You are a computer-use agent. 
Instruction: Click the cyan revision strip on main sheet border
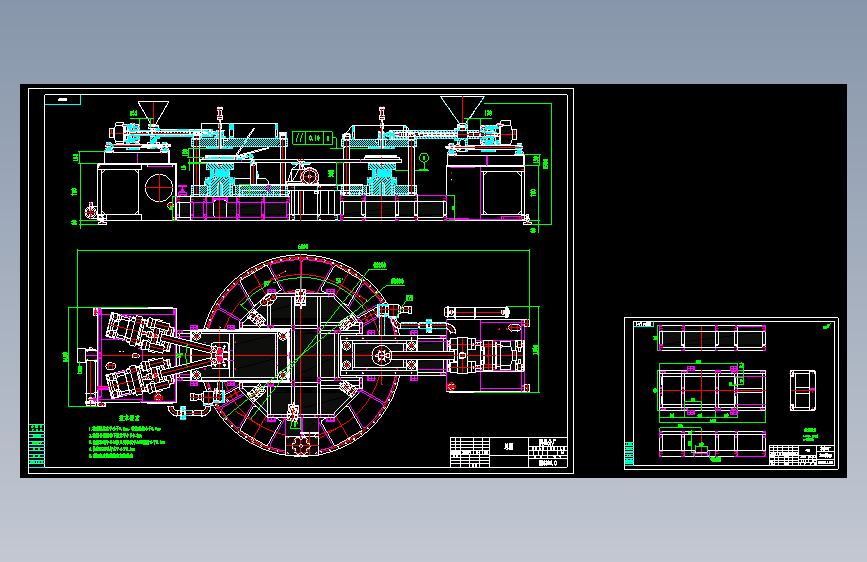pos(36,445)
